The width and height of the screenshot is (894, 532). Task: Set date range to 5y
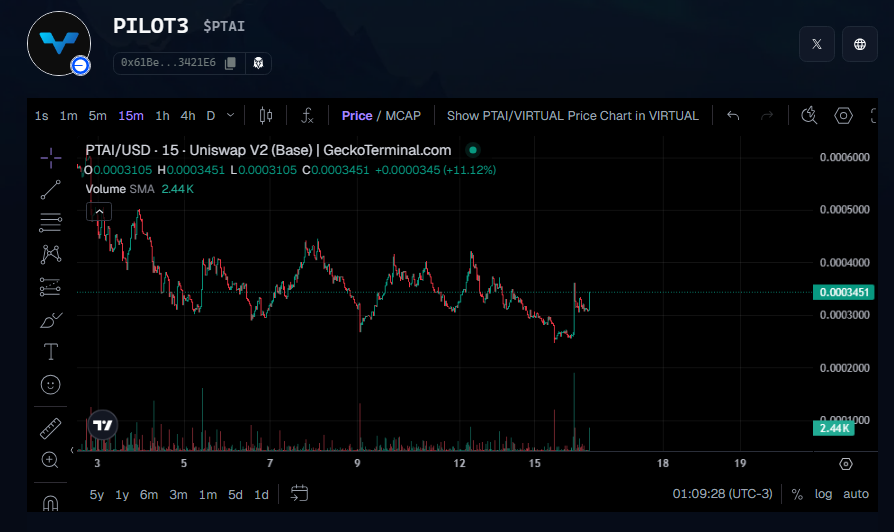(97, 495)
